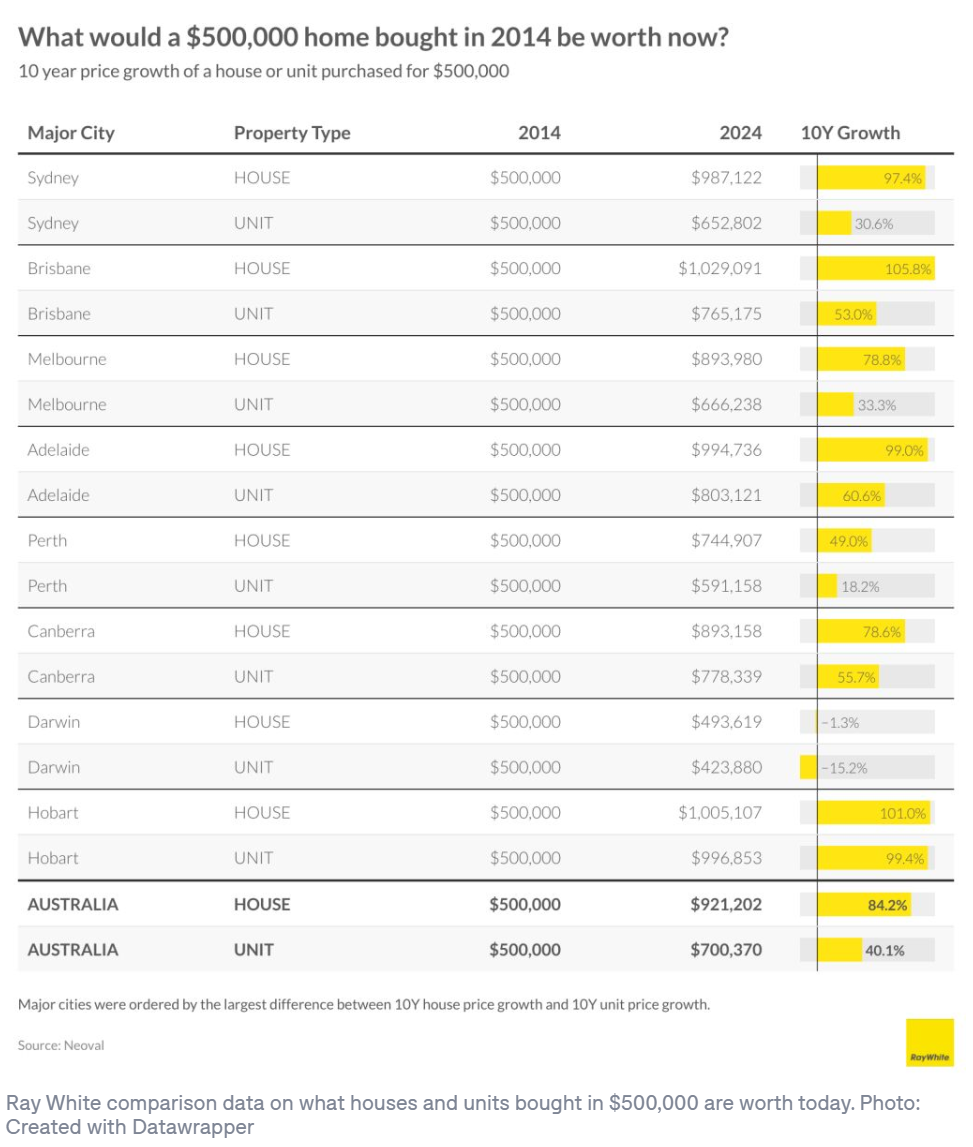973x1147 pixels.
Task: Click the 10Y Growth column header
Action: coord(850,133)
